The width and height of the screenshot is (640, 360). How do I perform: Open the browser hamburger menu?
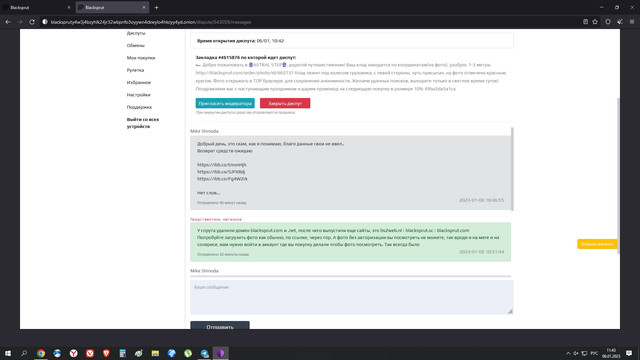(x=632, y=22)
